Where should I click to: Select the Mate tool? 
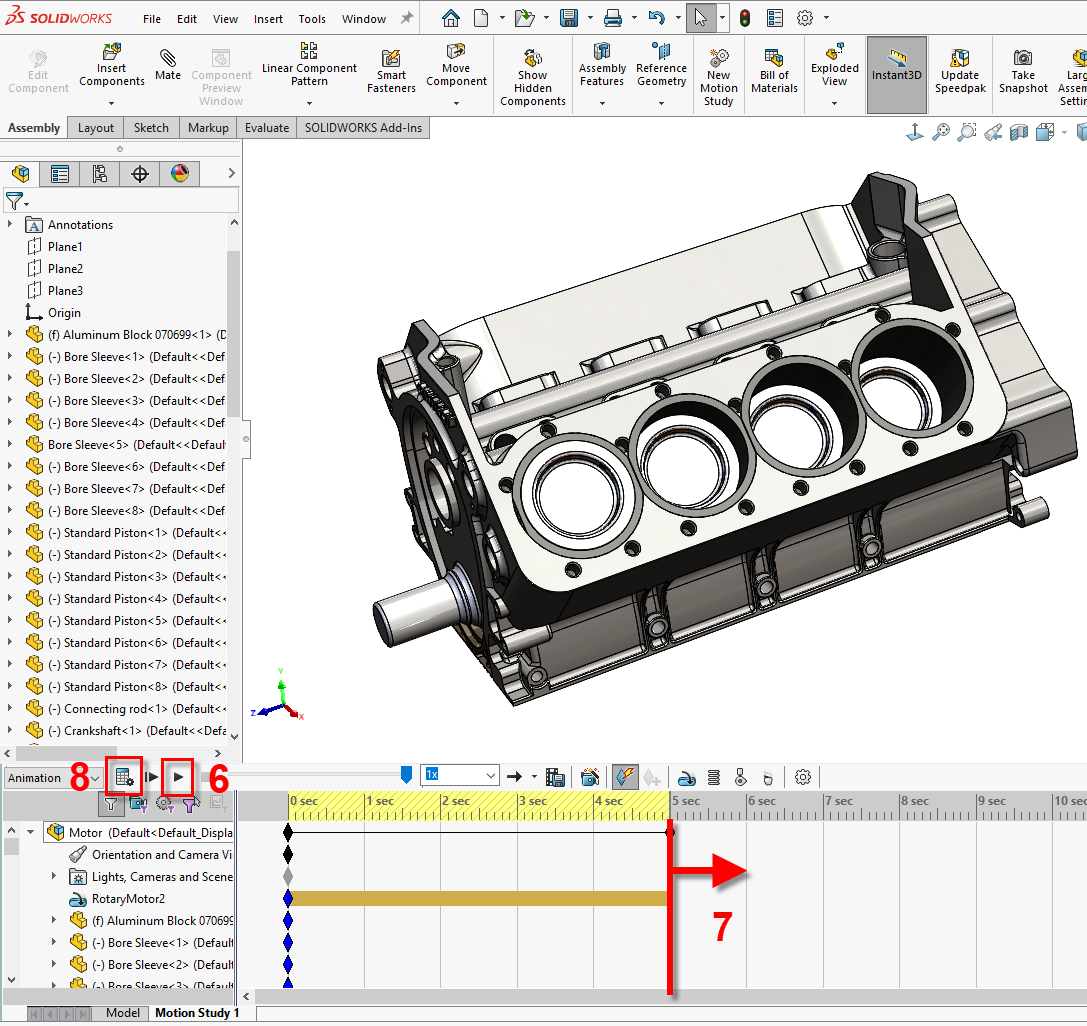(x=168, y=64)
